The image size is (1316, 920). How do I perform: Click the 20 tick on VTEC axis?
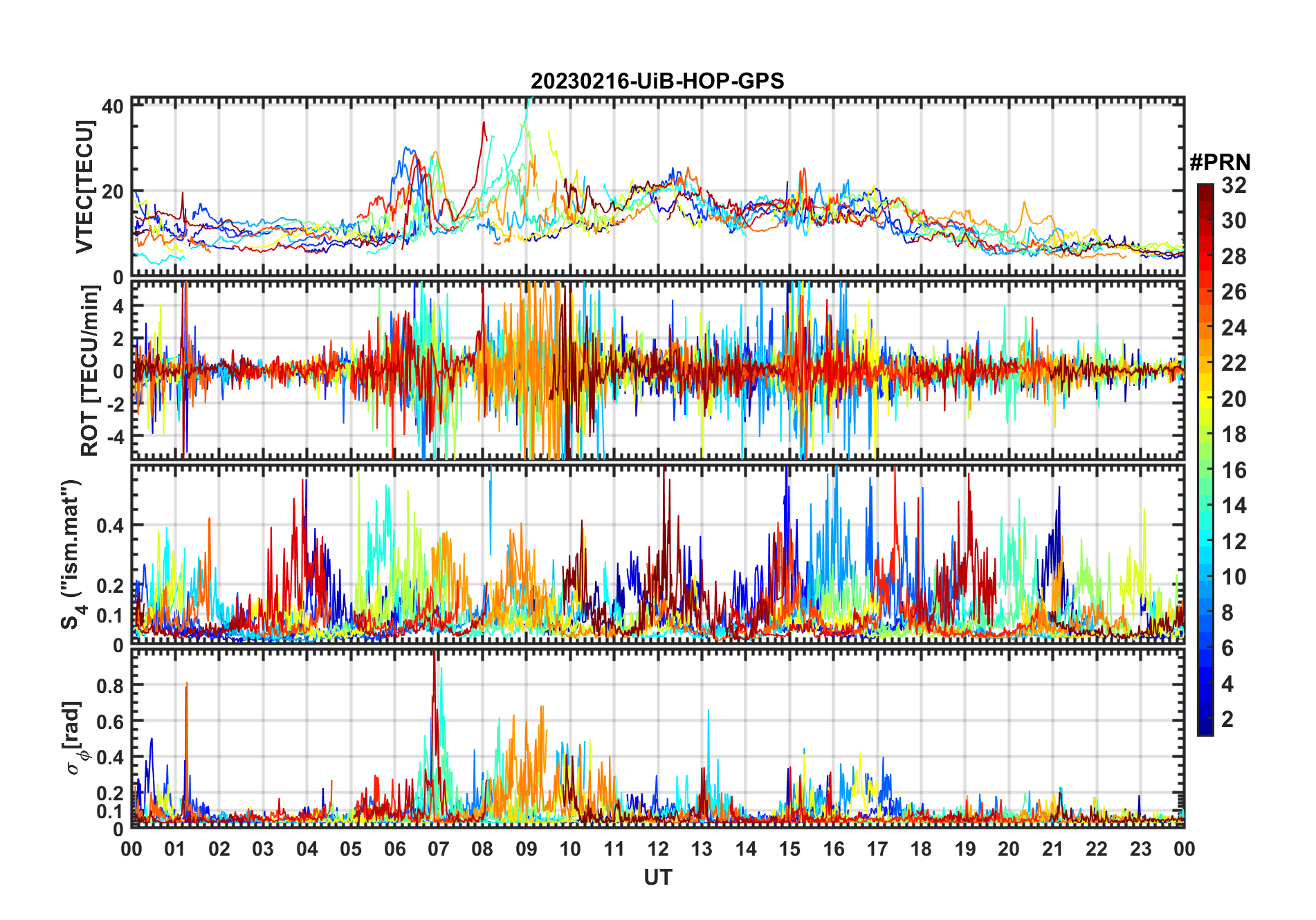tap(113, 192)
